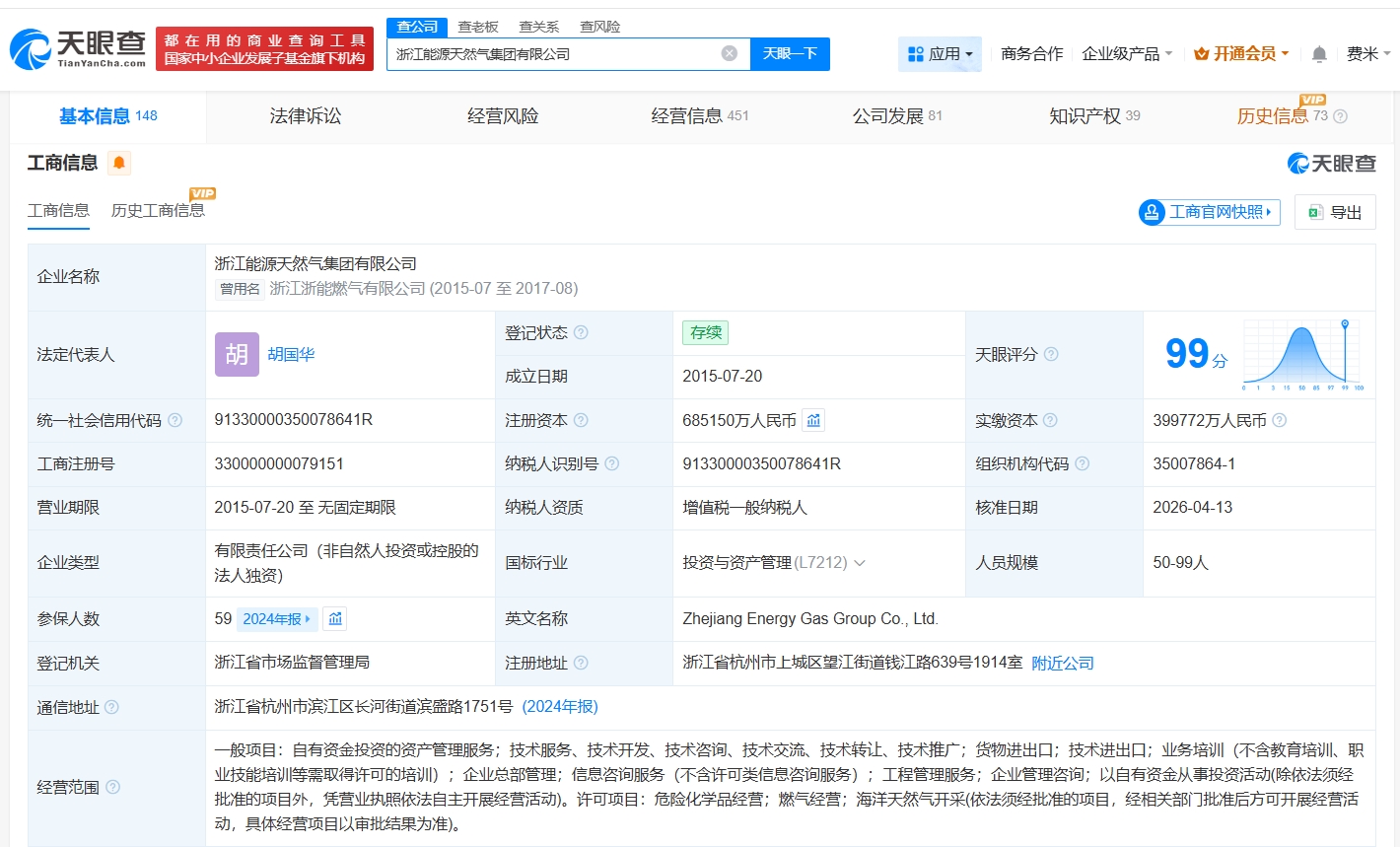Click the help icon next to 经营范围

coord(113,787)
